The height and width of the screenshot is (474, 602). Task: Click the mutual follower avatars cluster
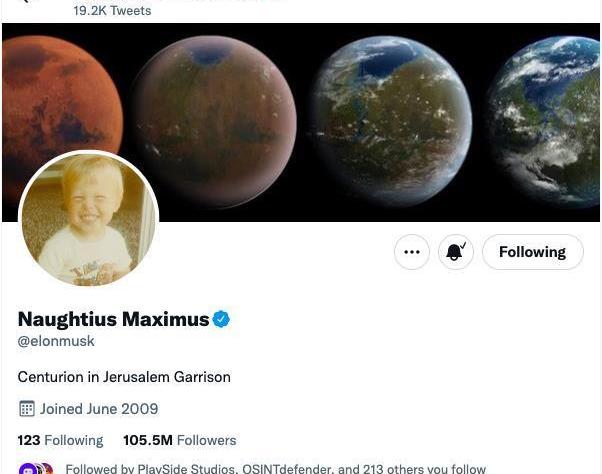click(36, 469)
